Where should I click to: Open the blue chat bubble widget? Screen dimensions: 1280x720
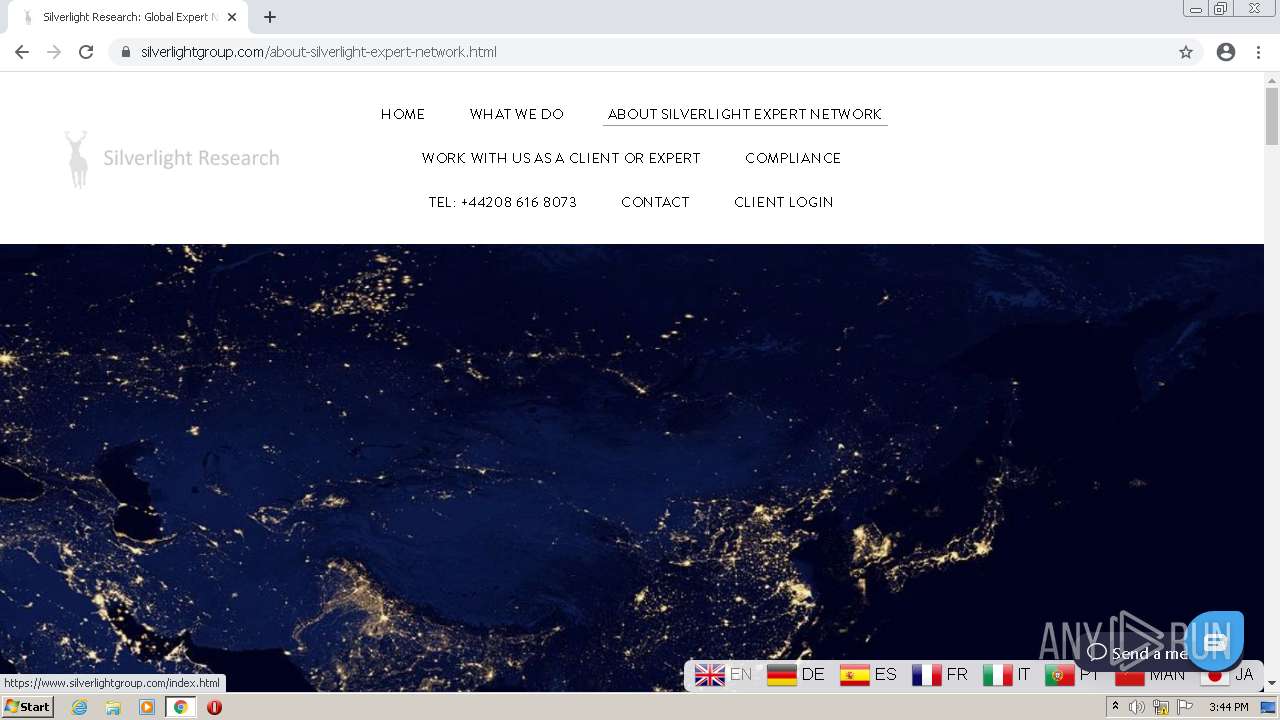tap(1215, 641)
